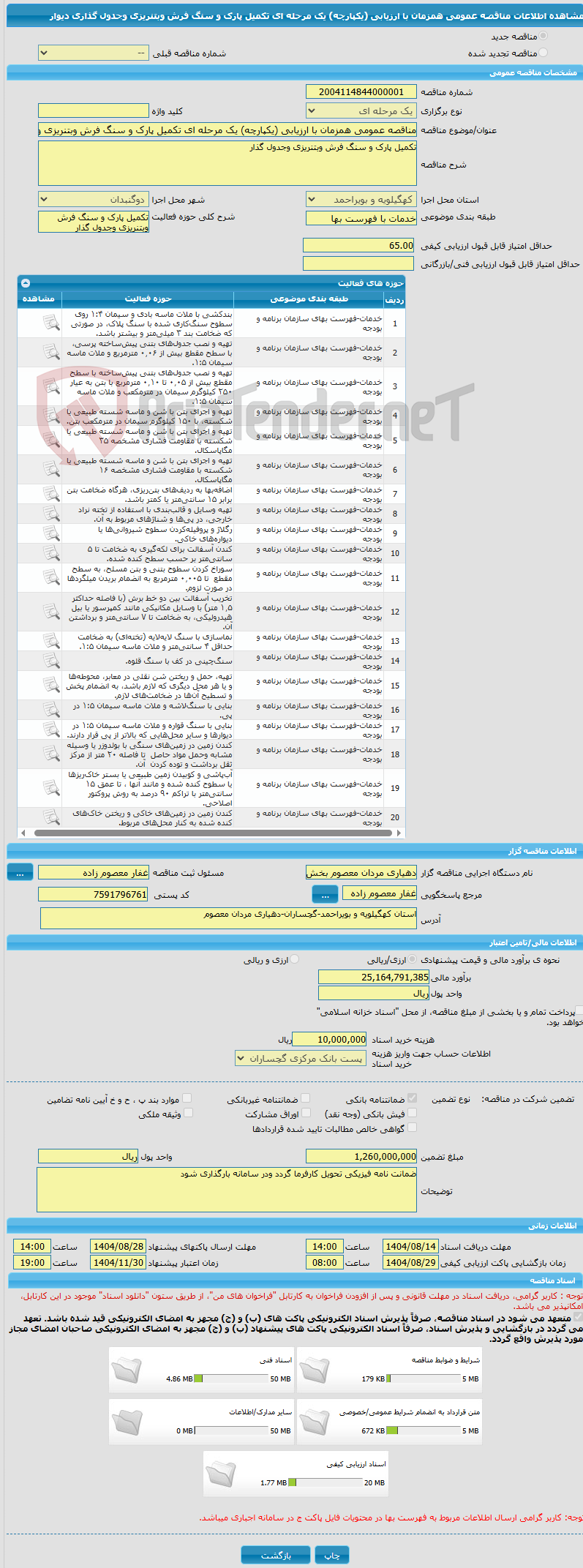The image size is (583, 1568).
Task: Click the keyword (کلید واژه) input field
Action: pyautogui.click(x=93, y=110)
